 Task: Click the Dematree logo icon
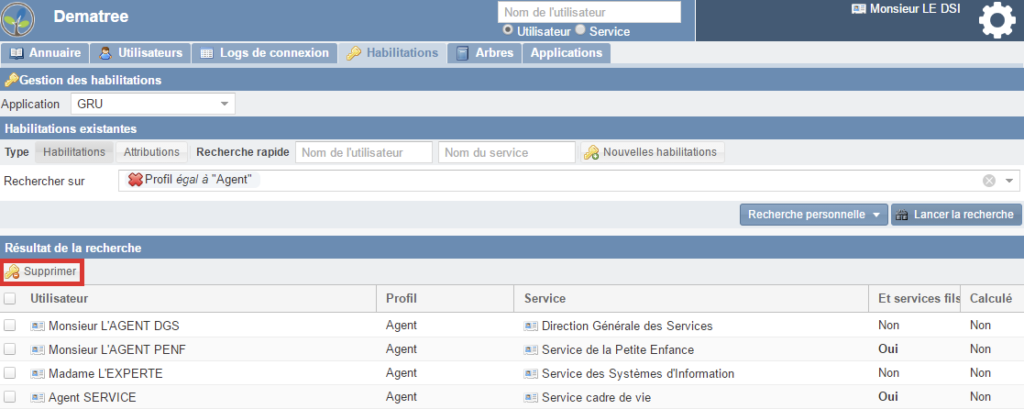[x=18, y=19]
